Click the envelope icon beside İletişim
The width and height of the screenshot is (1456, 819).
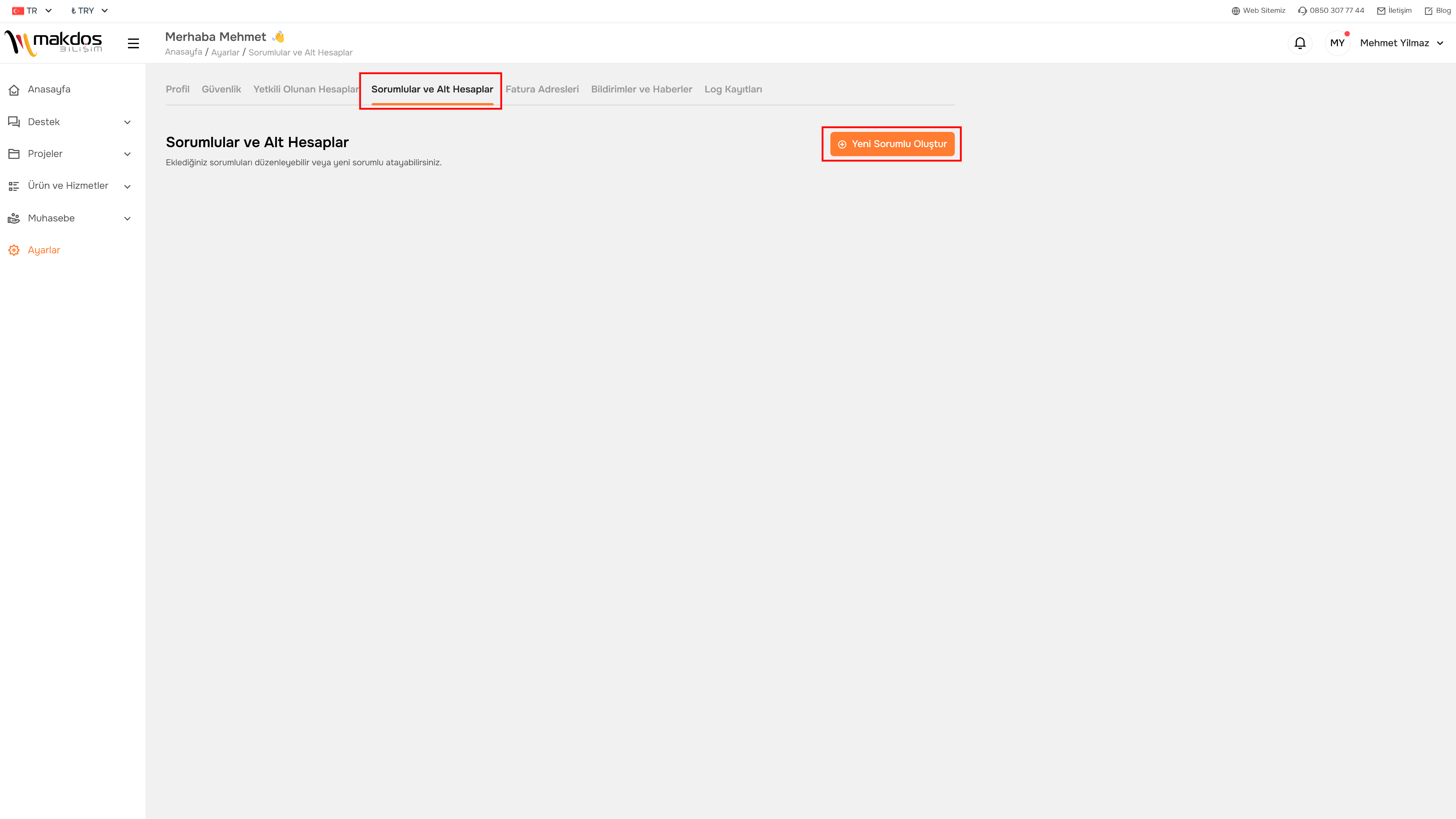tap(1381, 11)
